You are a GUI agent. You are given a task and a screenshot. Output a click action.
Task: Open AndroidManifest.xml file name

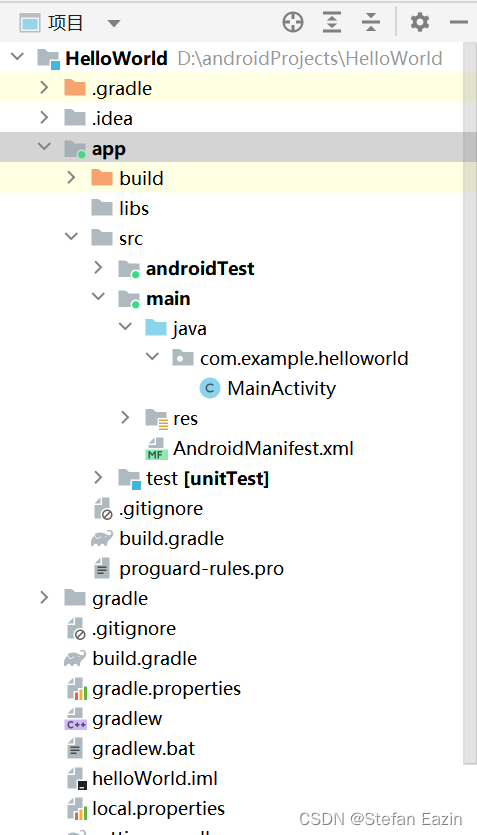[263, 449]
